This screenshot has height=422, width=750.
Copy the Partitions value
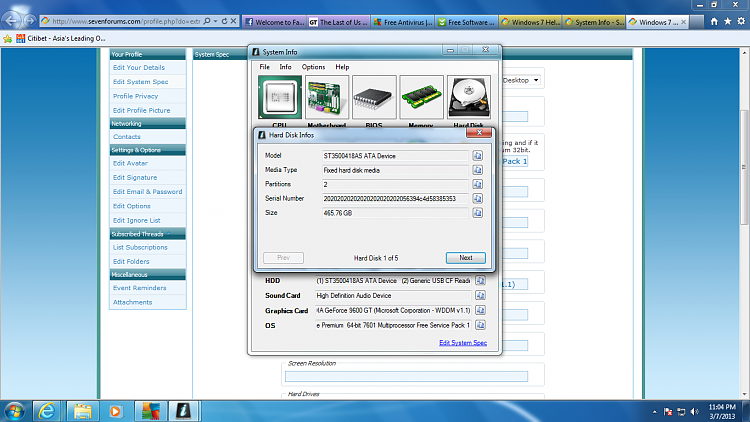tap(477, 184)
